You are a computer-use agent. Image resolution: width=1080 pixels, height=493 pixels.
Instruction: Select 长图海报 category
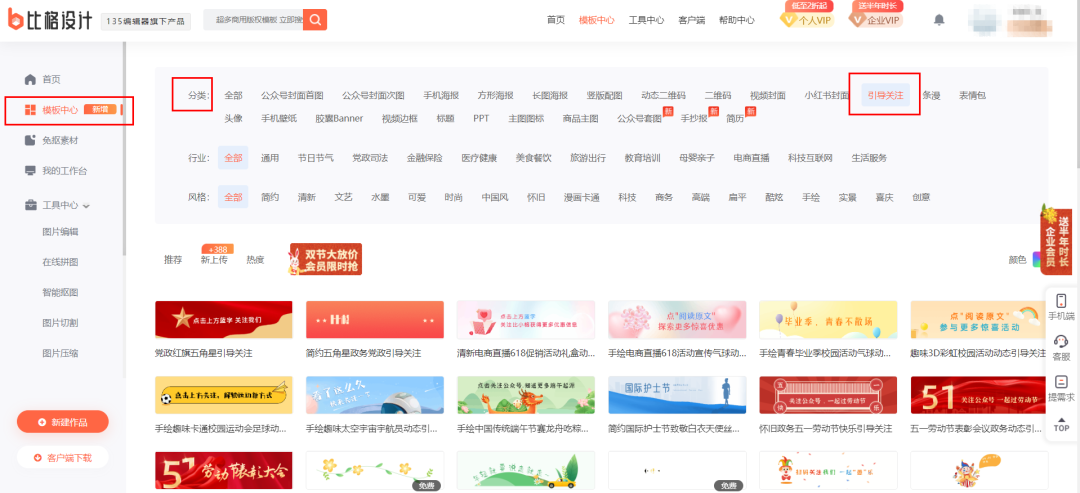550,96
